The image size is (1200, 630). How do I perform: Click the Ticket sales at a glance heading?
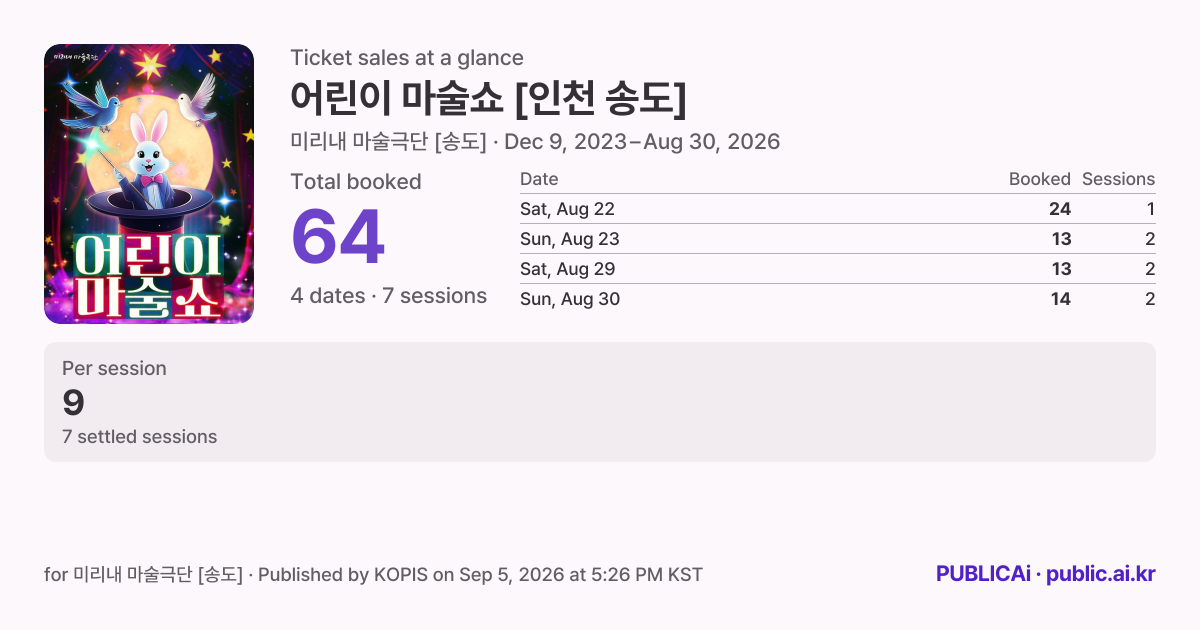tap(407, 58)
